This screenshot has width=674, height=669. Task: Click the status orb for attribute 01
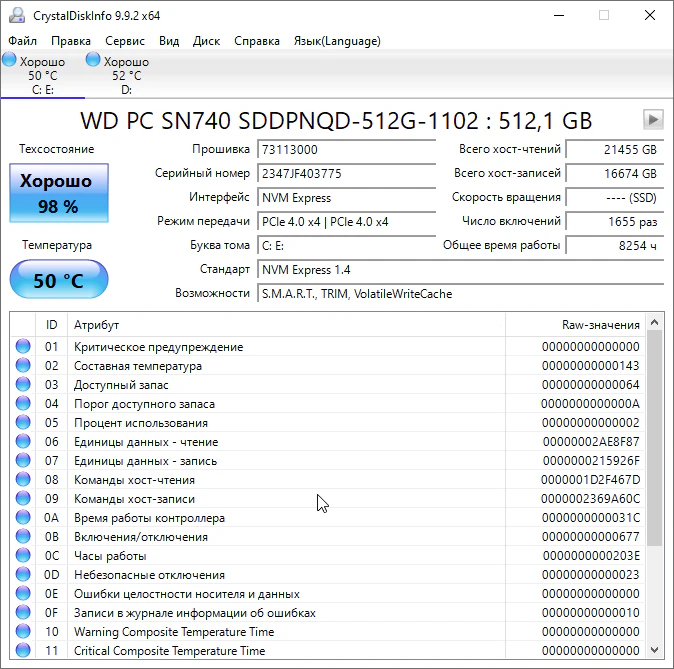[23, 346]
